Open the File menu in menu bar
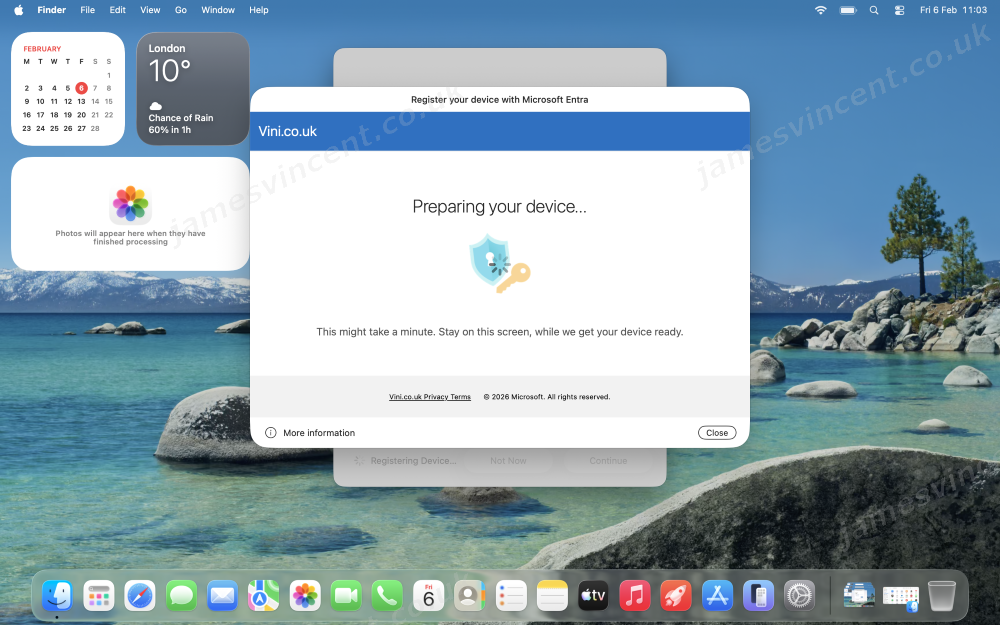 87,10
